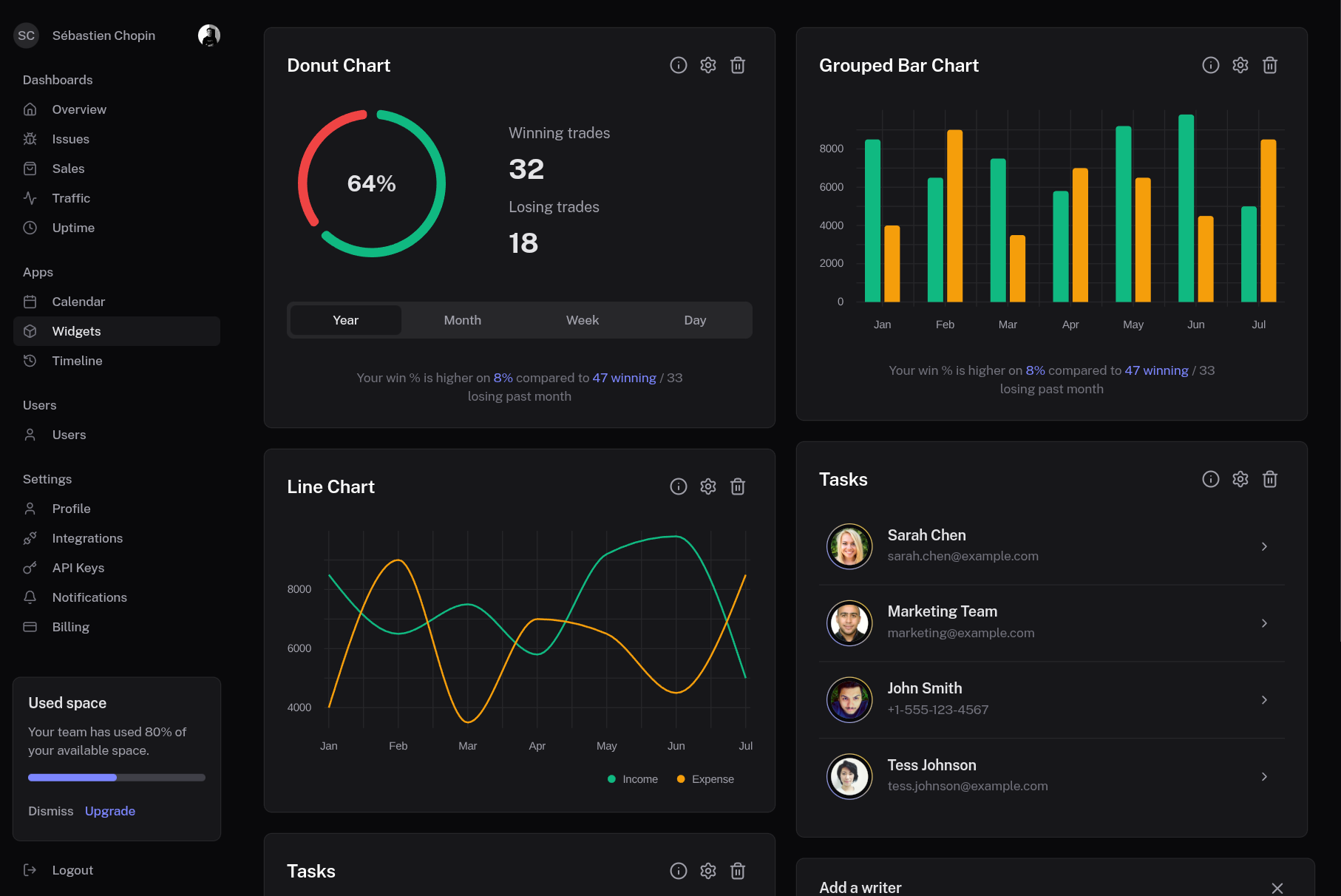Click the Issues bug icon in sidebar
This screenshot has width=1341, height=896.
(x=30, y=139)
